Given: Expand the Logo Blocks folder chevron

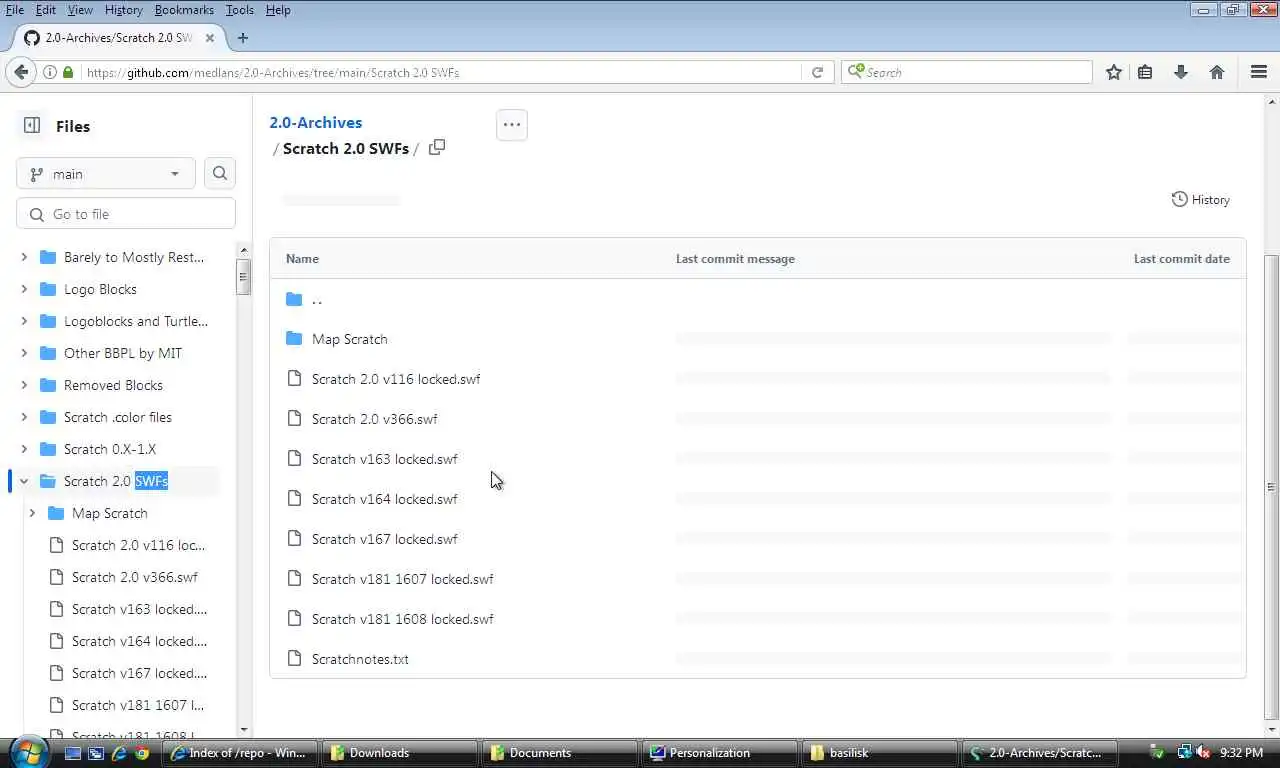Looking at the screenshot, I should coord(24,289).
